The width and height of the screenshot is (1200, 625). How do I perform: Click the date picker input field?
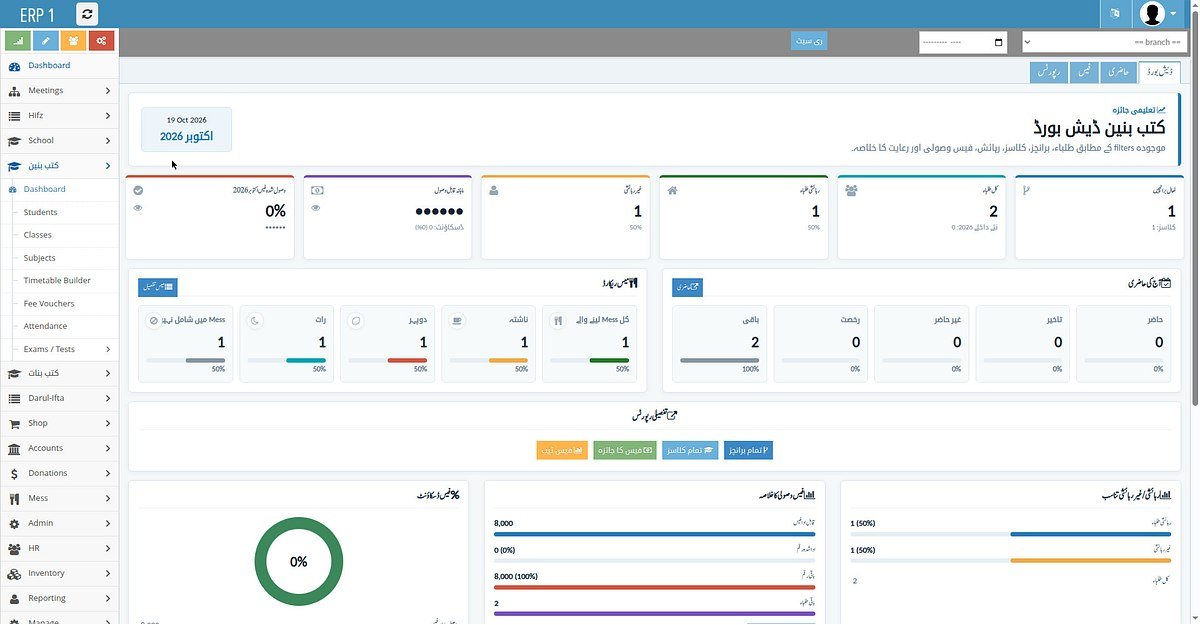click(x=963, y=42)
